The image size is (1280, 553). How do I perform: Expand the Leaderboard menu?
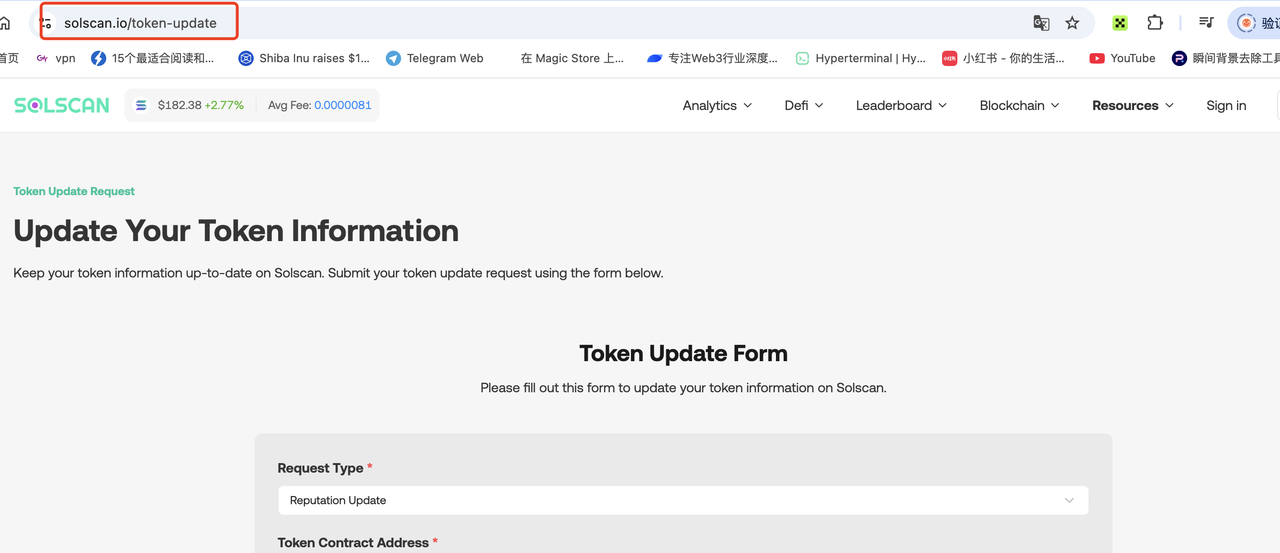click(901, 105)
